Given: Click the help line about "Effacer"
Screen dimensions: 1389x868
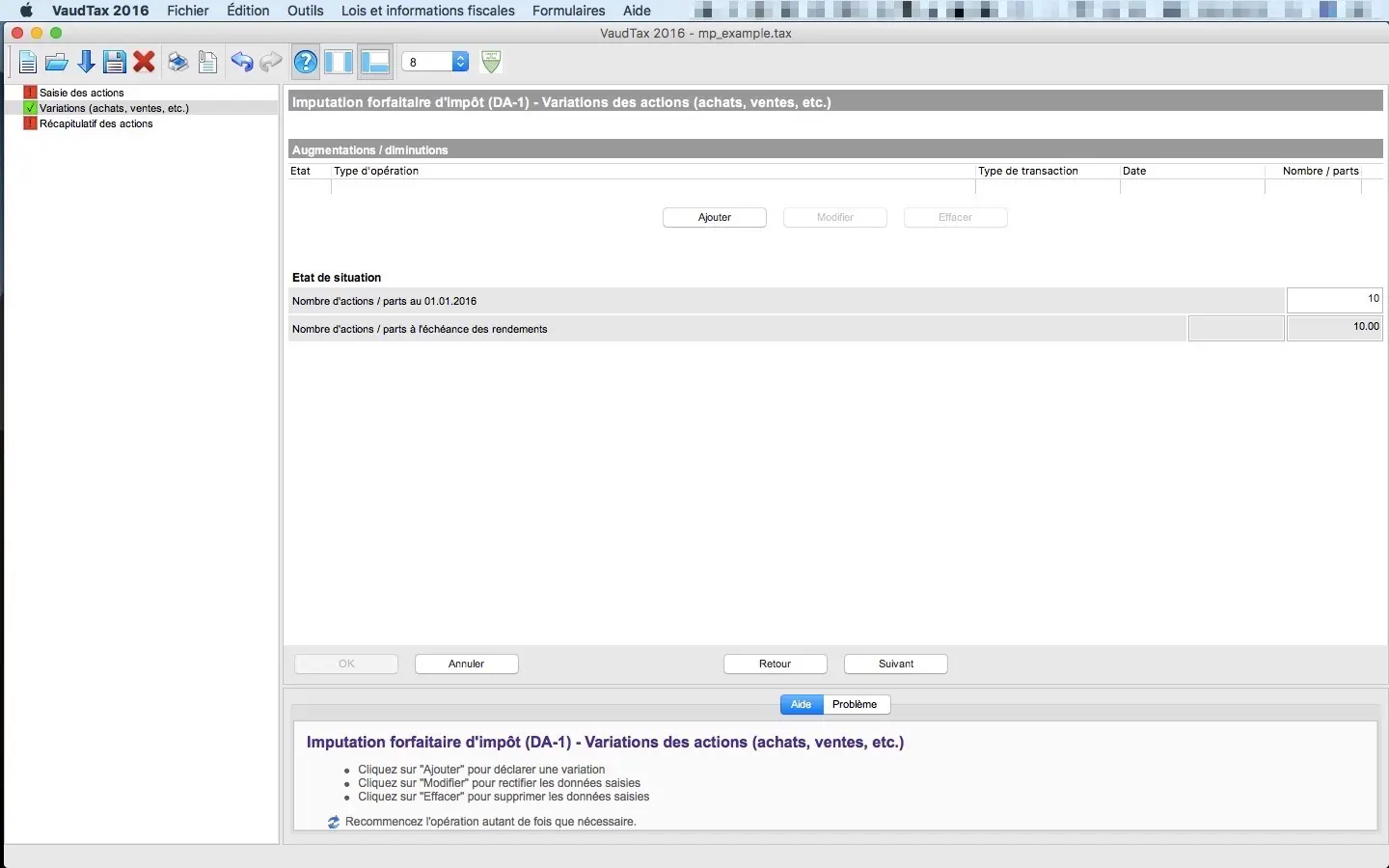Looking at the screenshot, I should pyautogui.click(x=504, y=797).
